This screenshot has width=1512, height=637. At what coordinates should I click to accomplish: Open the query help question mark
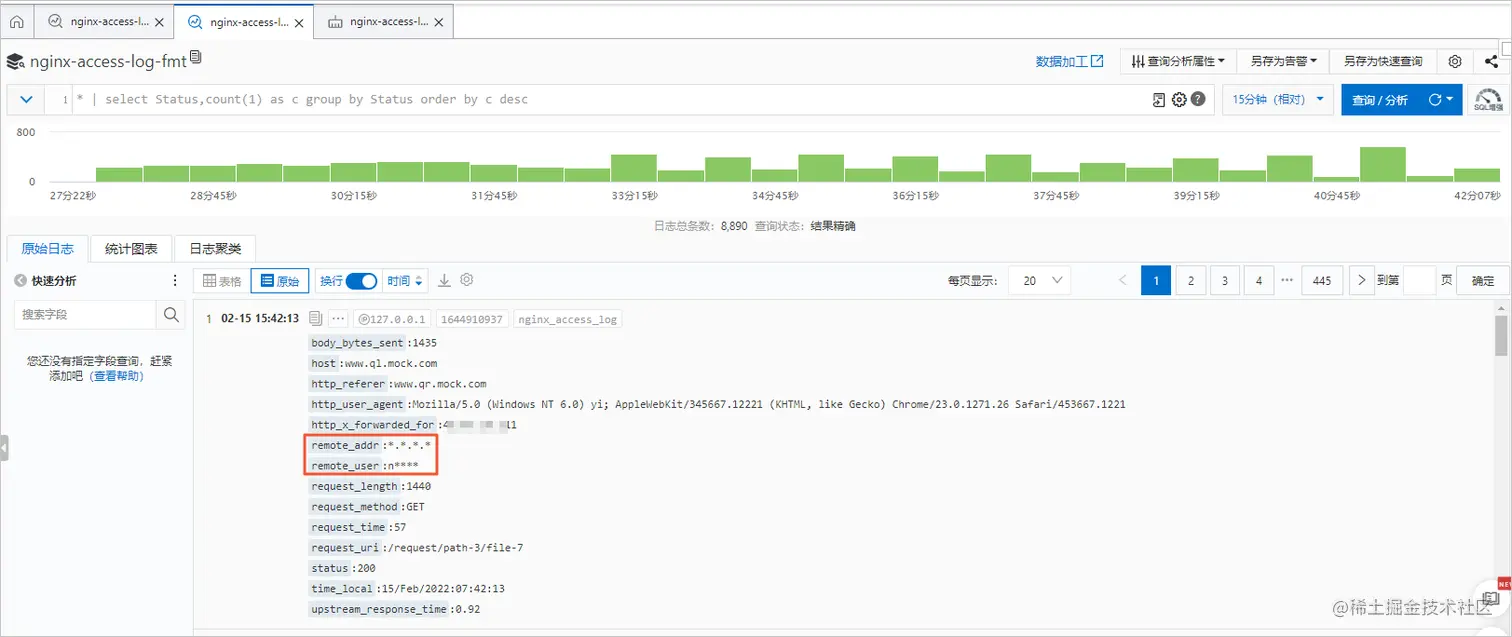[x=1198, y=99]
